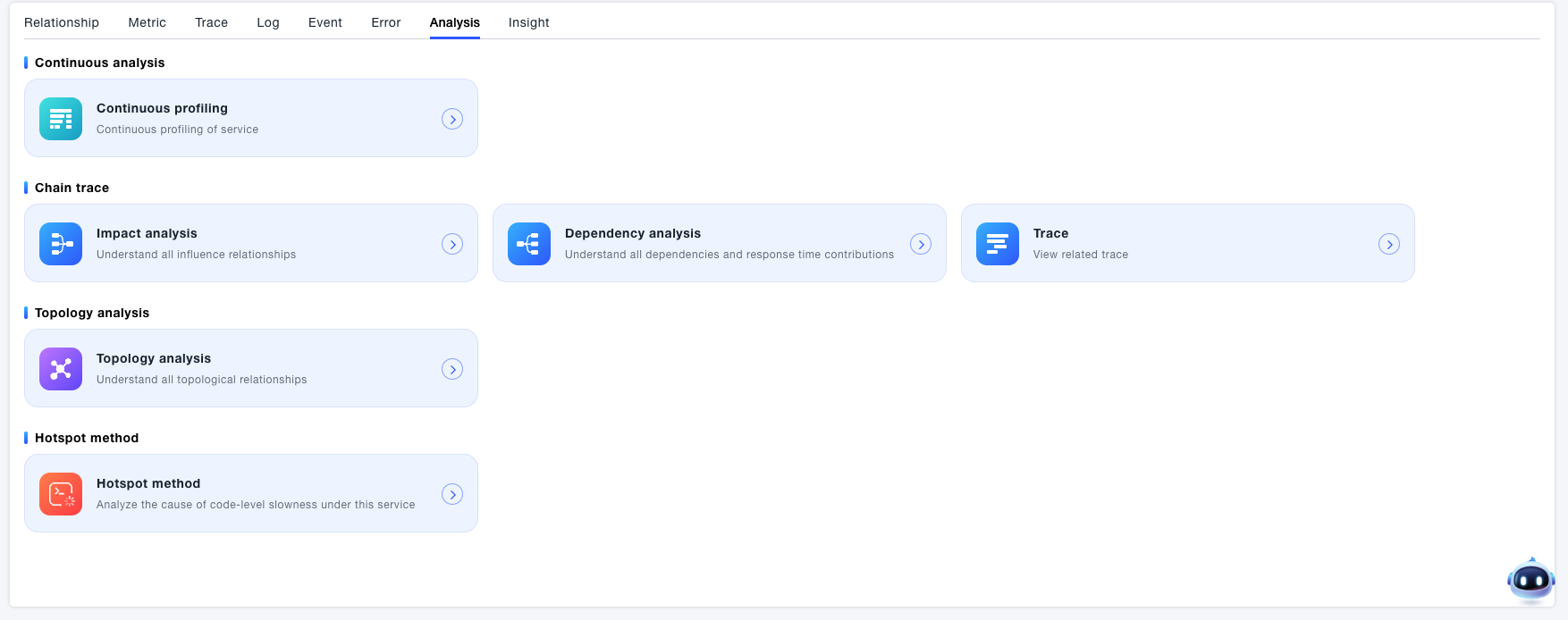Switch to the Relationship tab
This screenshot has width=1568, height=620.
tap(62, 22)
